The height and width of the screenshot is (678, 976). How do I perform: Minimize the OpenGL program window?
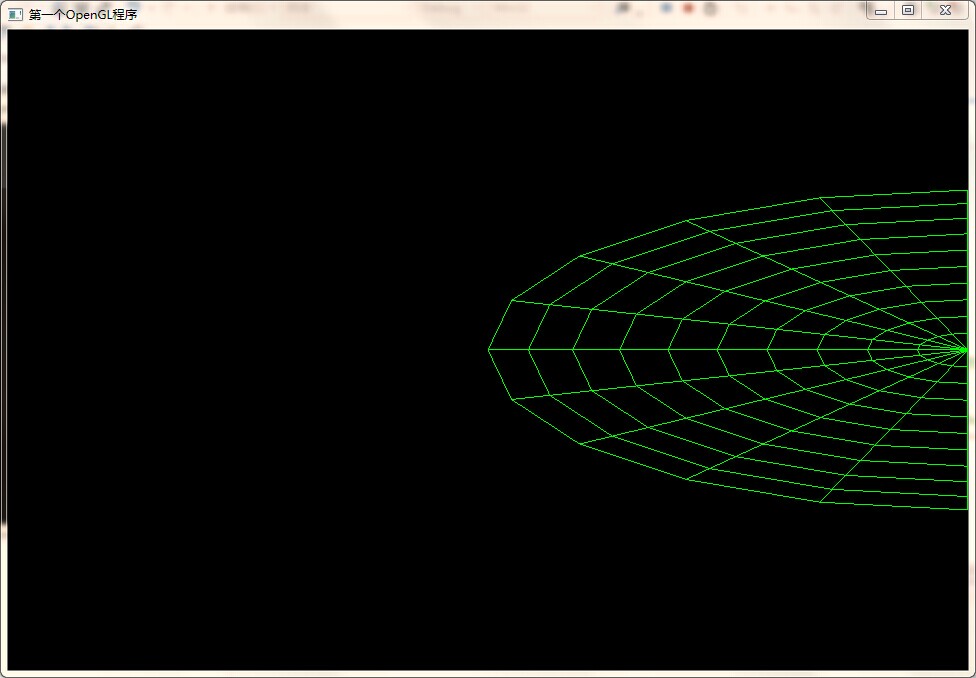click(x=881, y=11)
